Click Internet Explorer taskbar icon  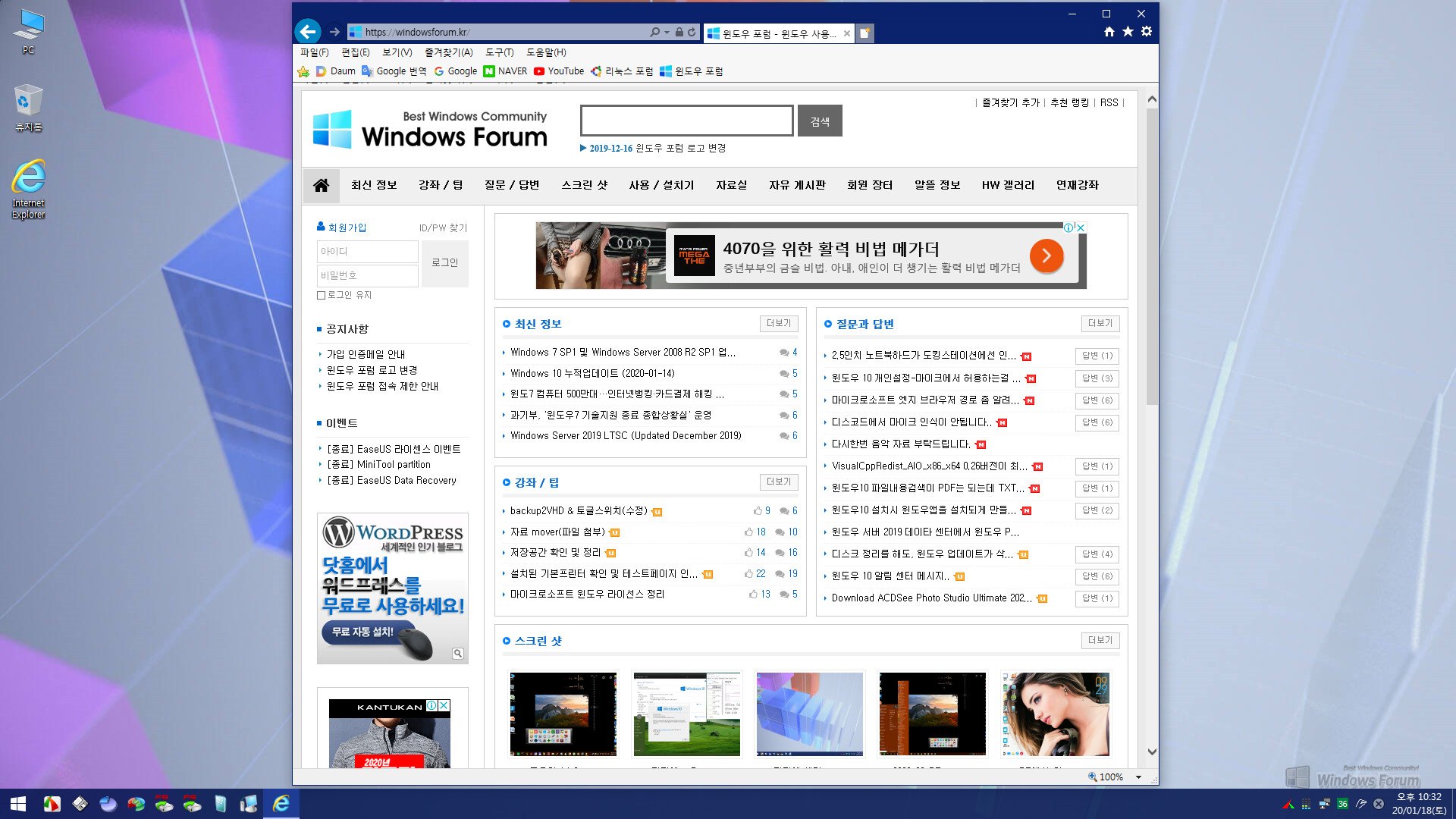click(281, 804)
